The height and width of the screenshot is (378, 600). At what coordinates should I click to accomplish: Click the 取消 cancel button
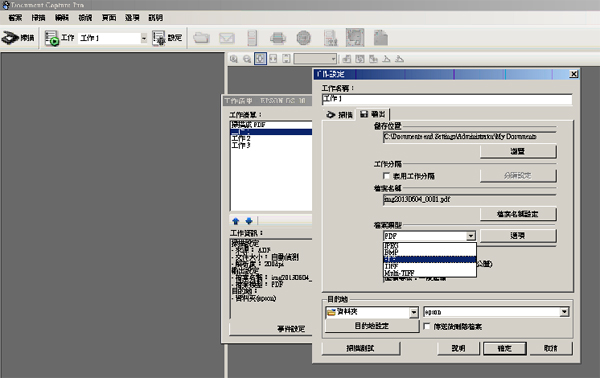click(551, 348)
